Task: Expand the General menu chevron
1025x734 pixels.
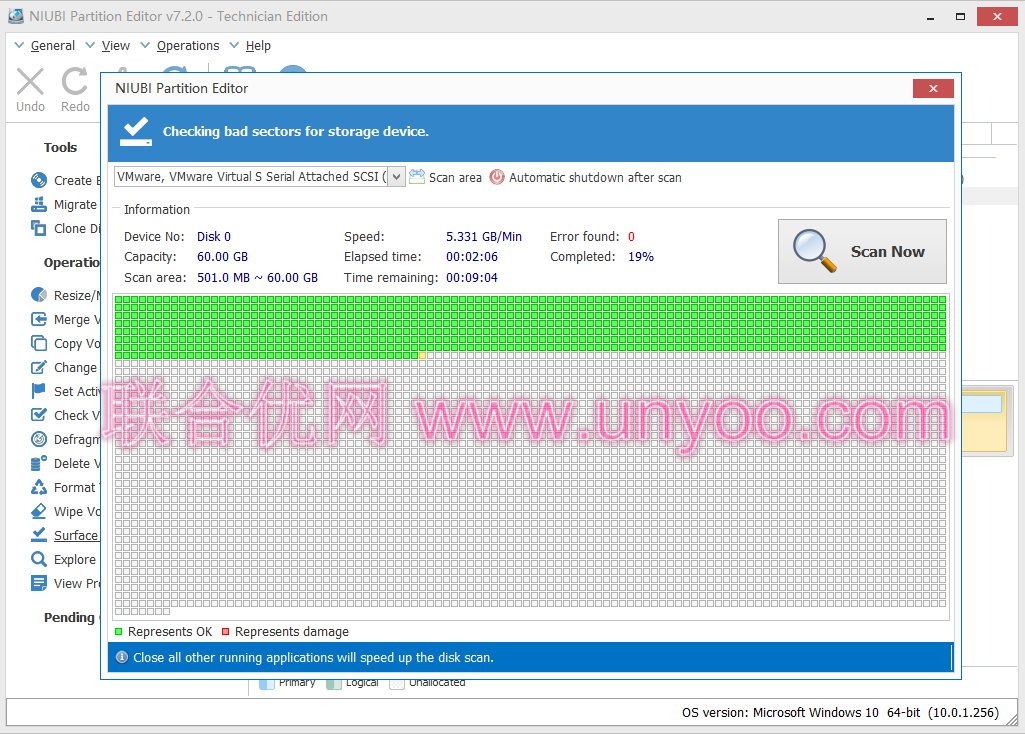Action: (x=19, y=45)
